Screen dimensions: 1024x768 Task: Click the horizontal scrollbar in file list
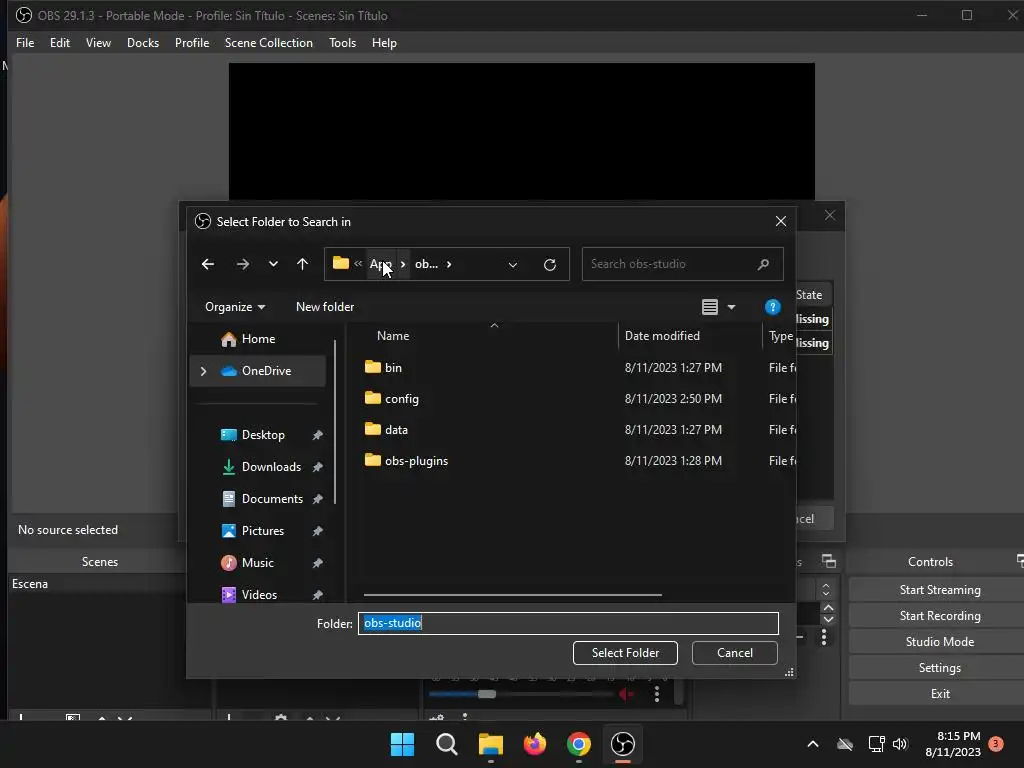[x=513, y=595]
